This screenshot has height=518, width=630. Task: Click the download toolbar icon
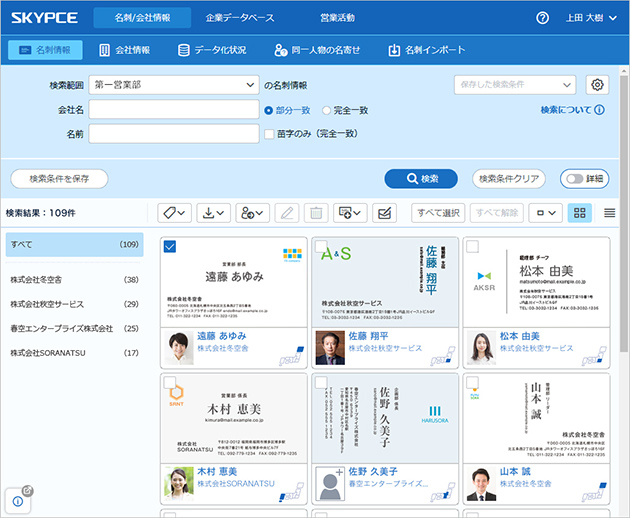click(x=213, y=213)
